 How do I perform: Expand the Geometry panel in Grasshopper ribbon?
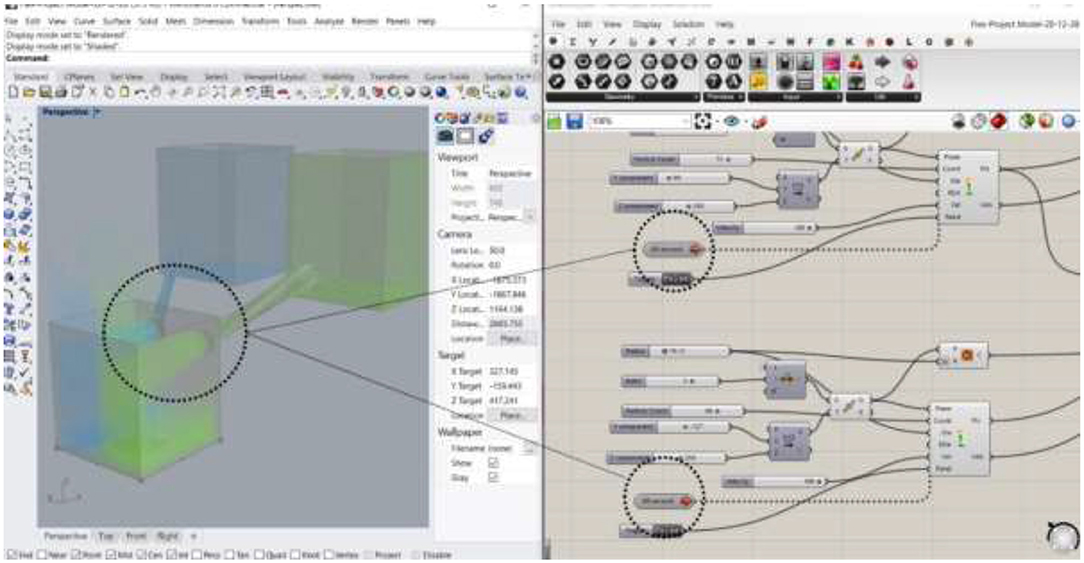click(695, 98)
